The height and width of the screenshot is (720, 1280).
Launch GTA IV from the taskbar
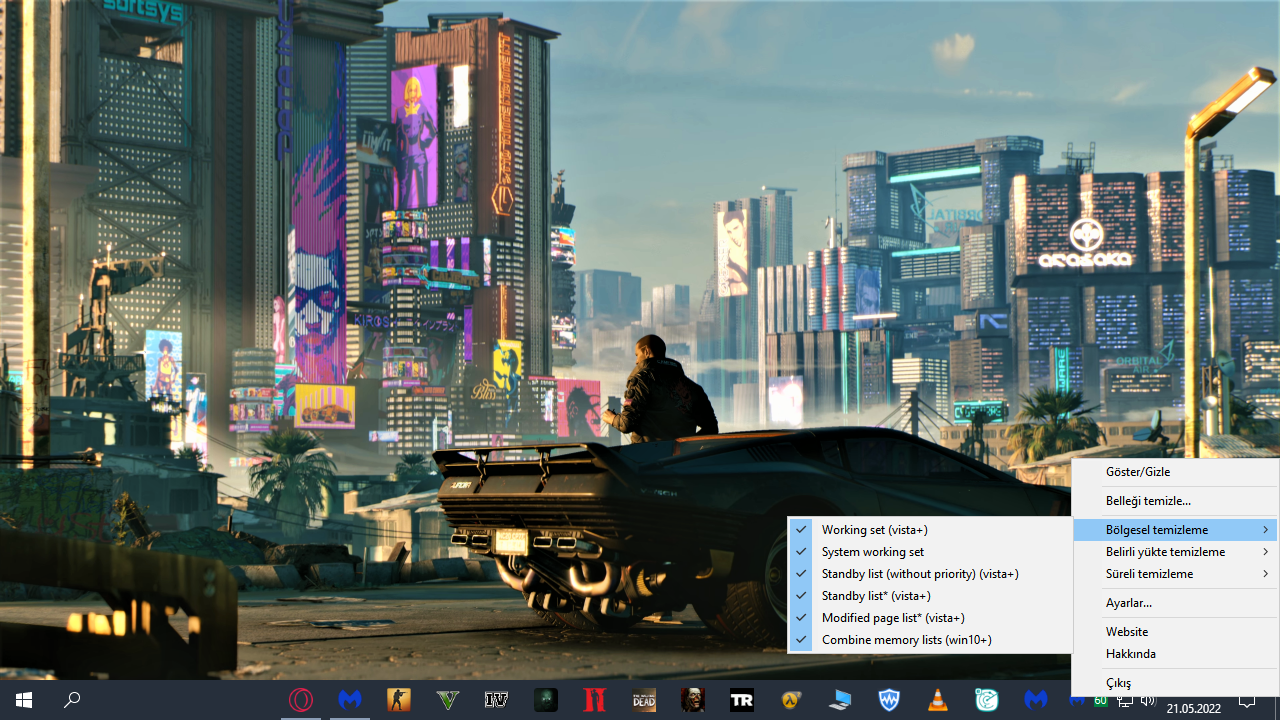497,700
